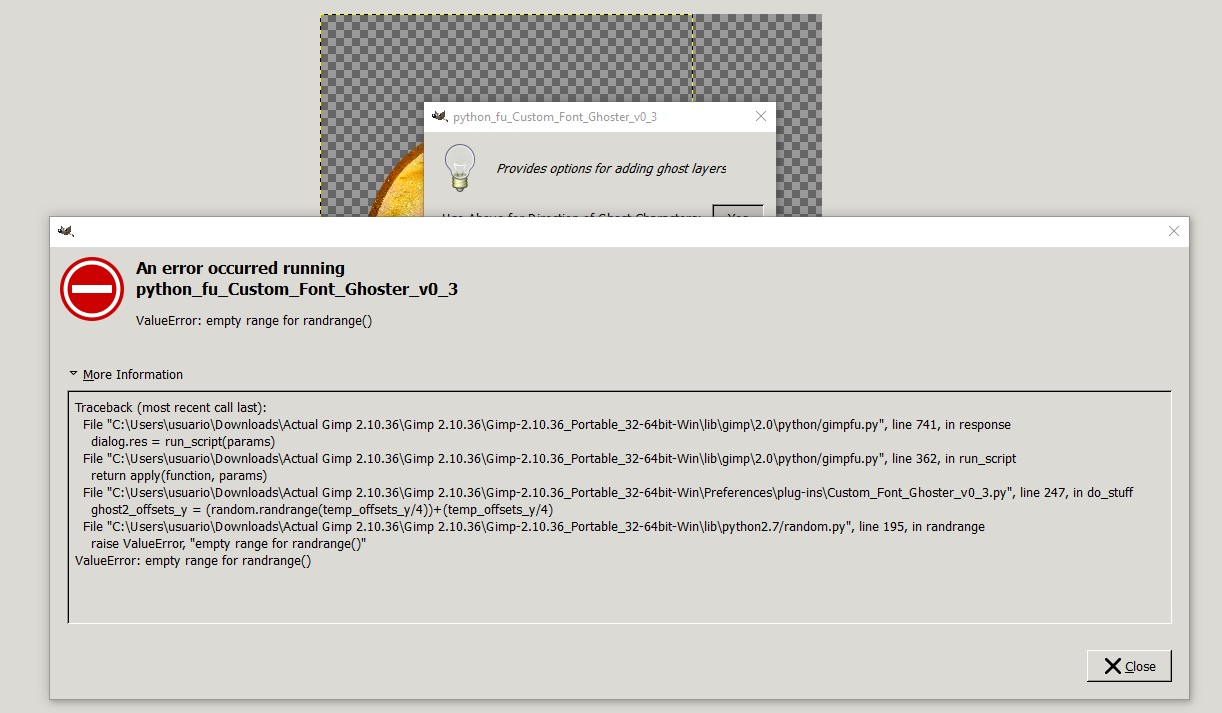Click the traceback line mentioning Custom_Font_Ghoster_v0_3.py

(608, 492)
